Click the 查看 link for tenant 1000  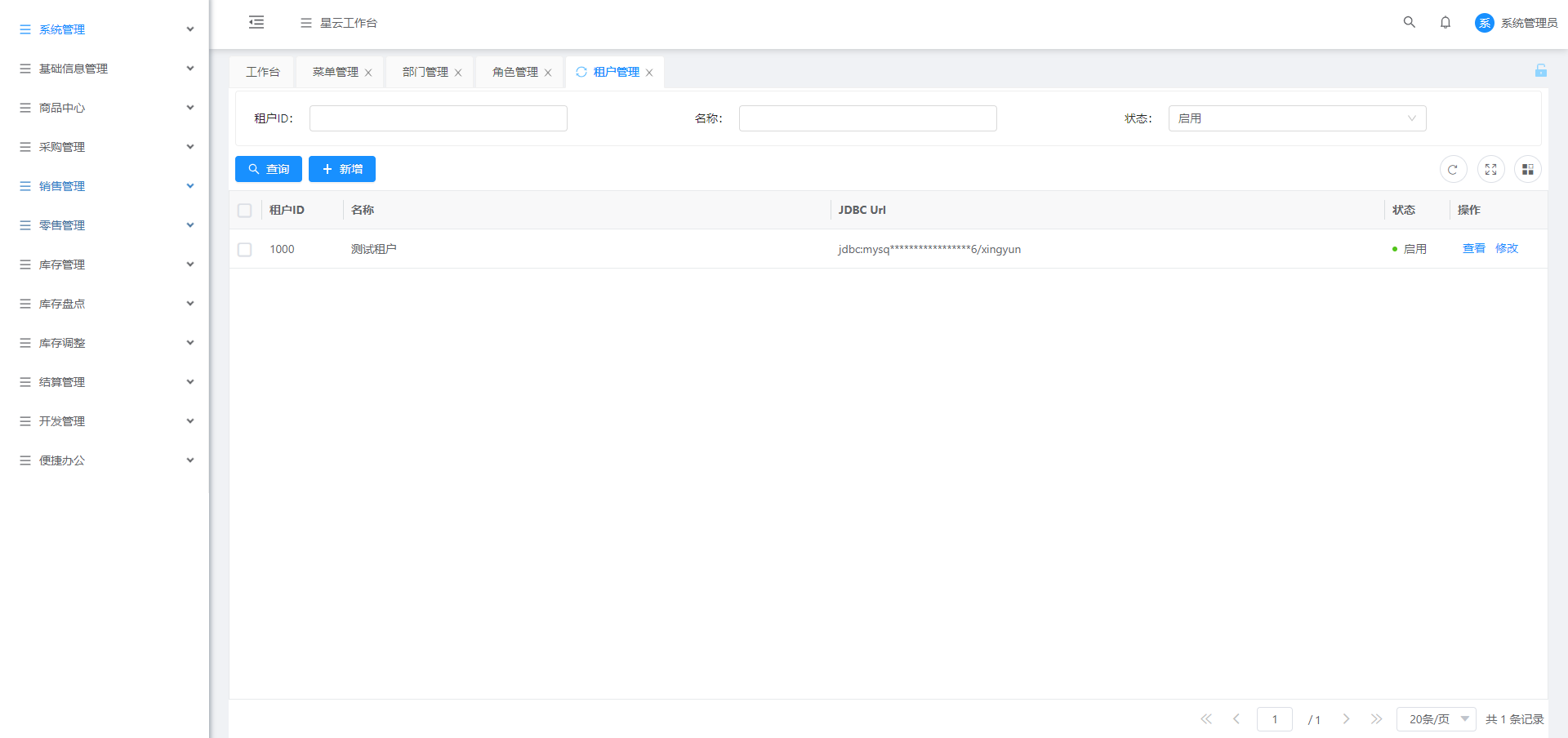coord(1473,248)
